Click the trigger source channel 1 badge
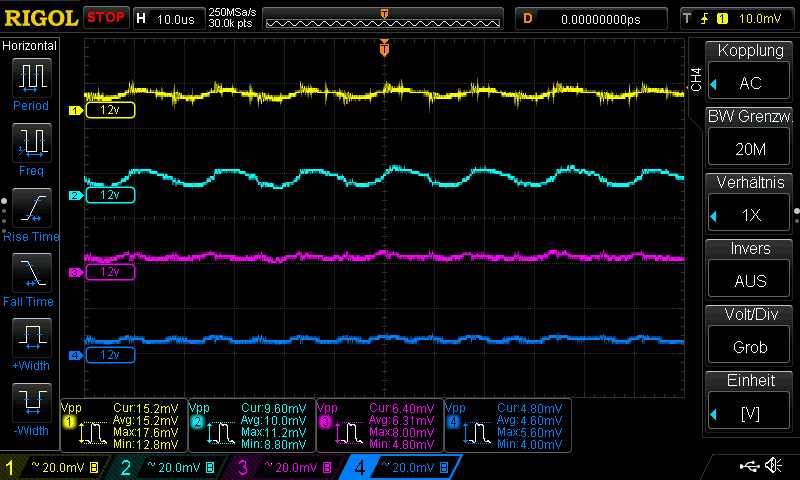800x480 pixels. click(722, 19)
